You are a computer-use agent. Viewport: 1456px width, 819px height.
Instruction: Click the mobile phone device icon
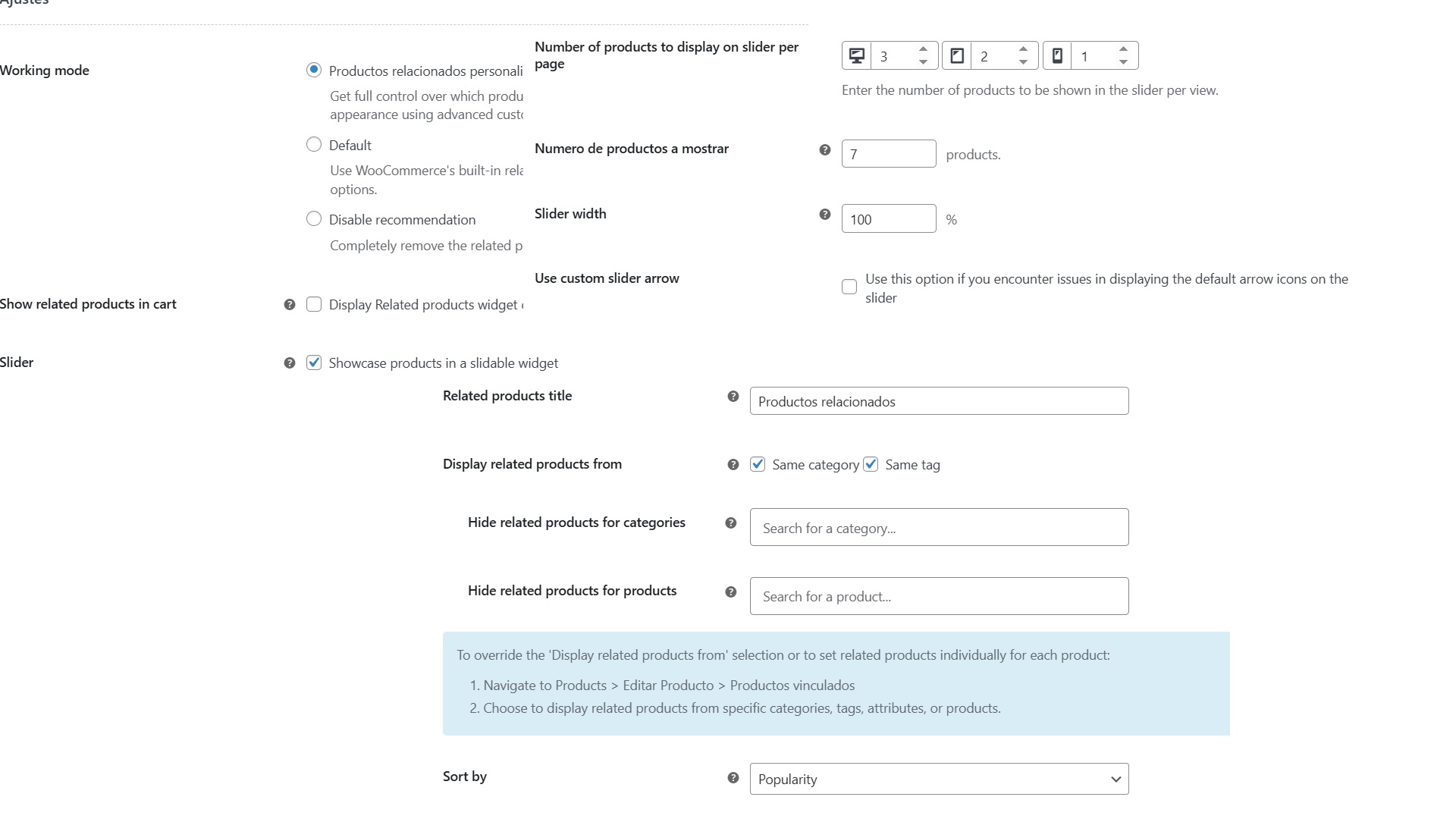pyautogui.click(x=1057, y=55)
